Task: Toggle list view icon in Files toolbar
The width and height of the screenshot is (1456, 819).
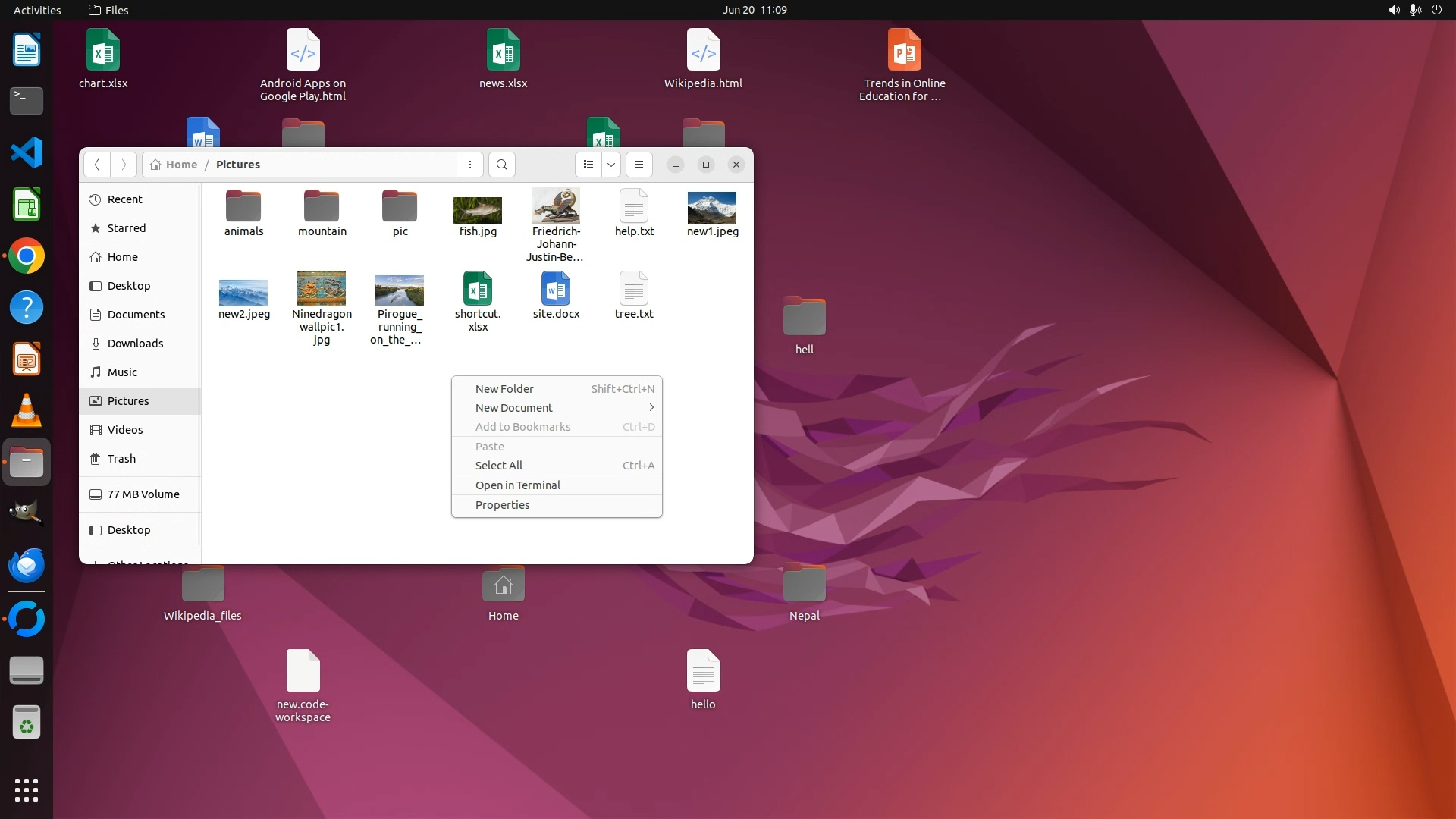Action: (588, 165)
